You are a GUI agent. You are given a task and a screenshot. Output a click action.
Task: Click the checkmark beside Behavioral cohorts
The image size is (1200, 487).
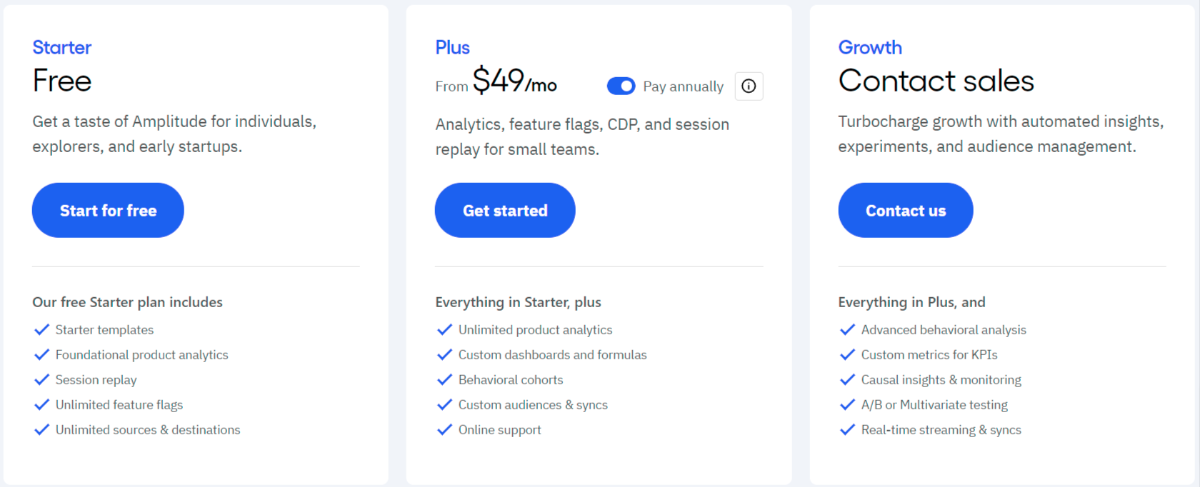click(445, 380)
